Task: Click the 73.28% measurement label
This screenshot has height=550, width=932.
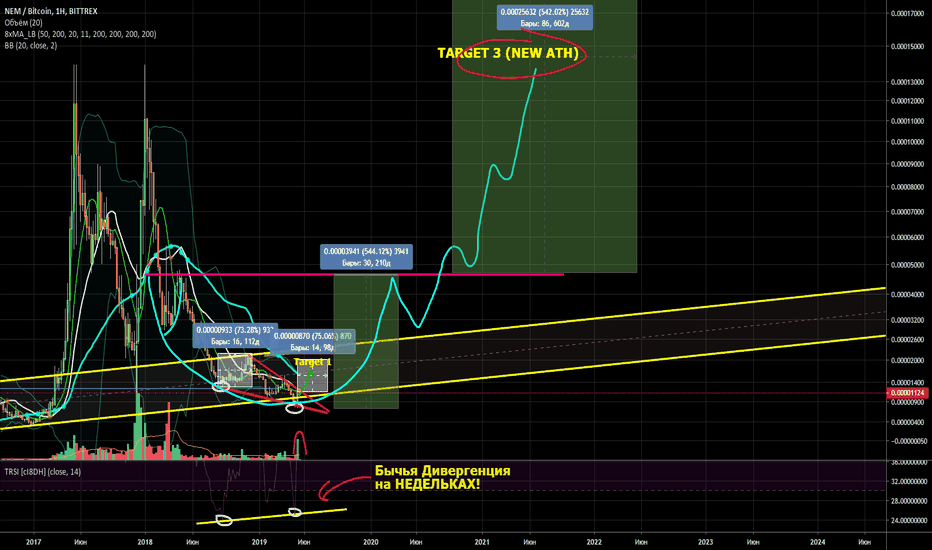Action: (x=234, y=335)
